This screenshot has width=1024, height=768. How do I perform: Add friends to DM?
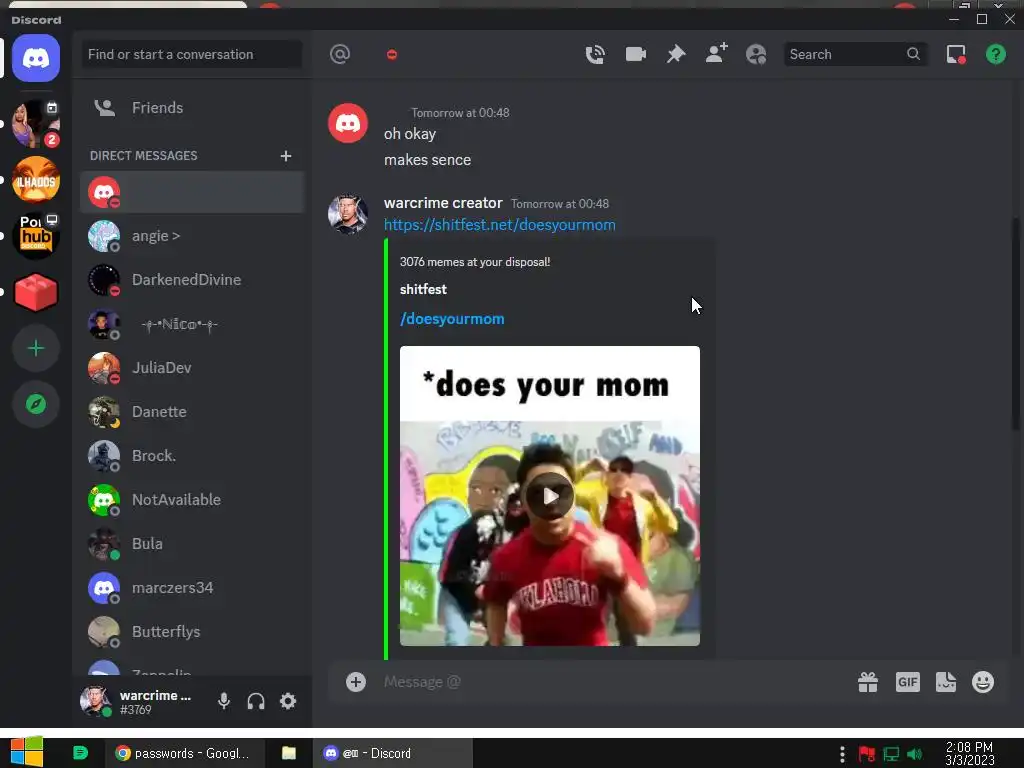coord(716,54)
